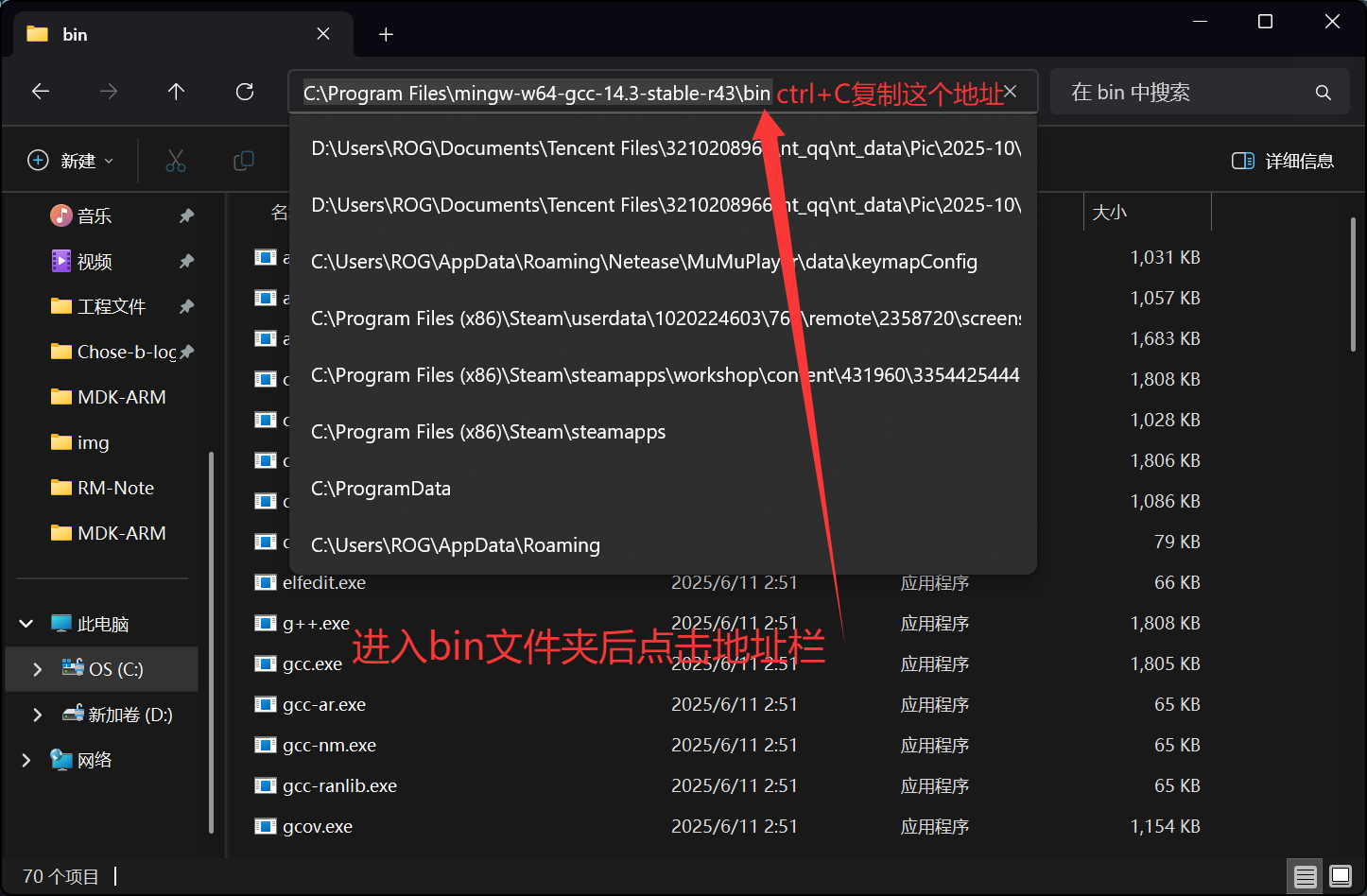Click the search magnifier icon
Image resolution: width=1367 pixels, height=896 pixels.
coord(1323,93)
